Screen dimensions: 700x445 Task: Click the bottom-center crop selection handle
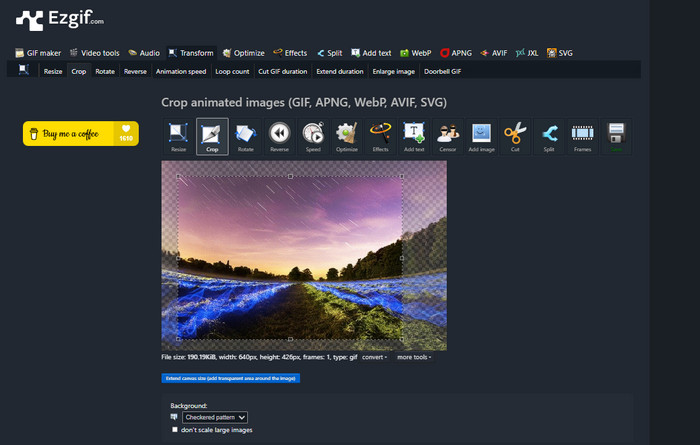[x=290, y=339]
